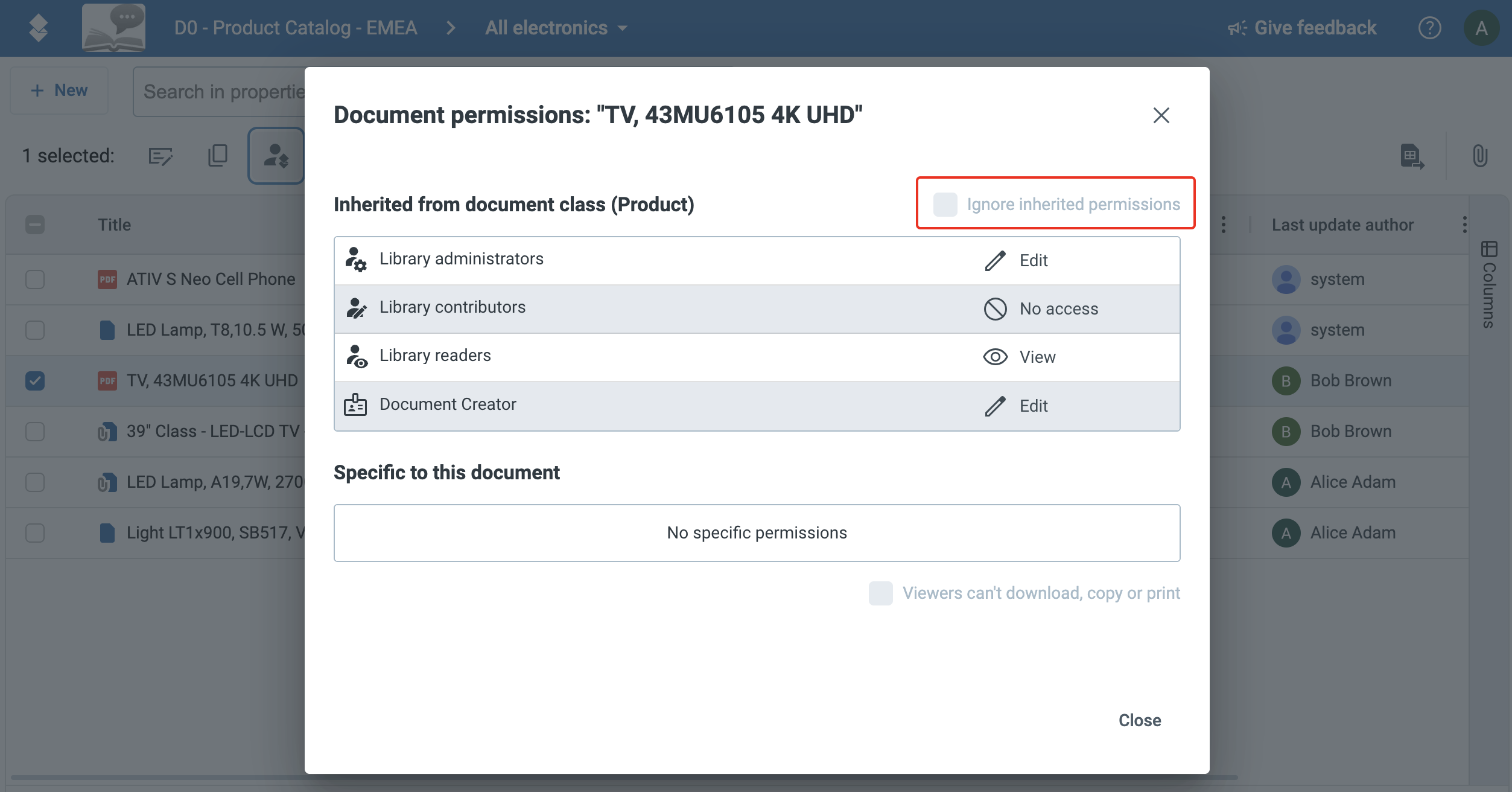Open the library book thumbnail
The image size is (1512, 792).
(x=113, y=28)
